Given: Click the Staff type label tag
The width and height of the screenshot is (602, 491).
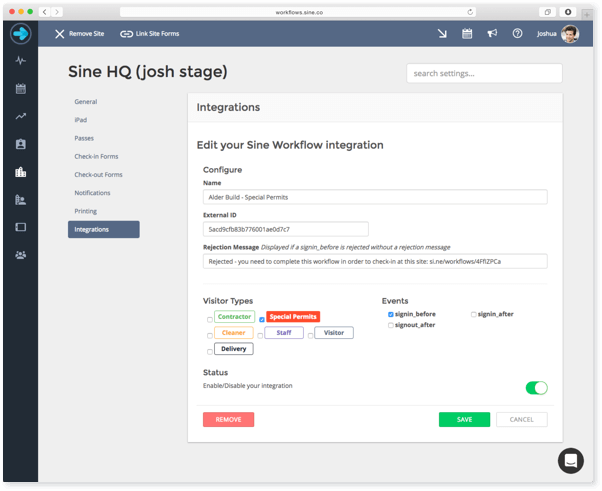Looking at the screenshot, I should (284, 332).
